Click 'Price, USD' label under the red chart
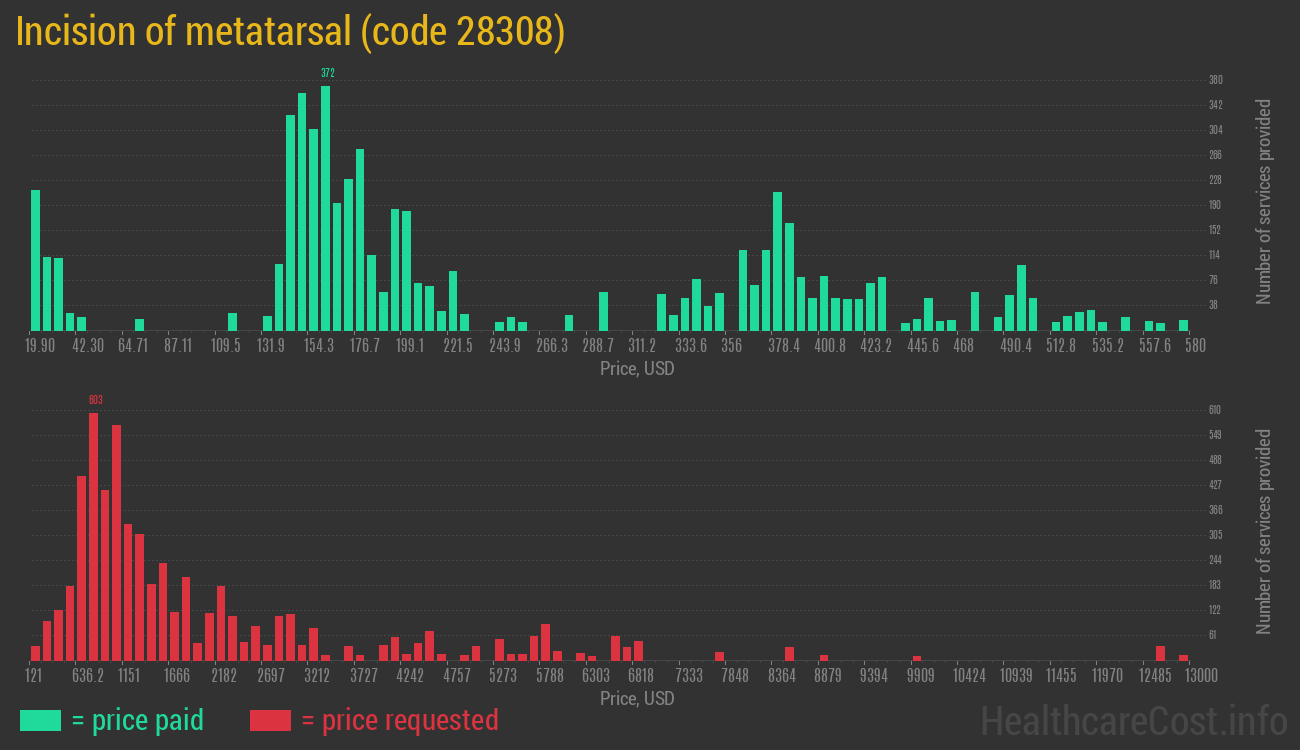Image resolution: width=1300 pixels, height=750 pixels. [x=637, y=698]
